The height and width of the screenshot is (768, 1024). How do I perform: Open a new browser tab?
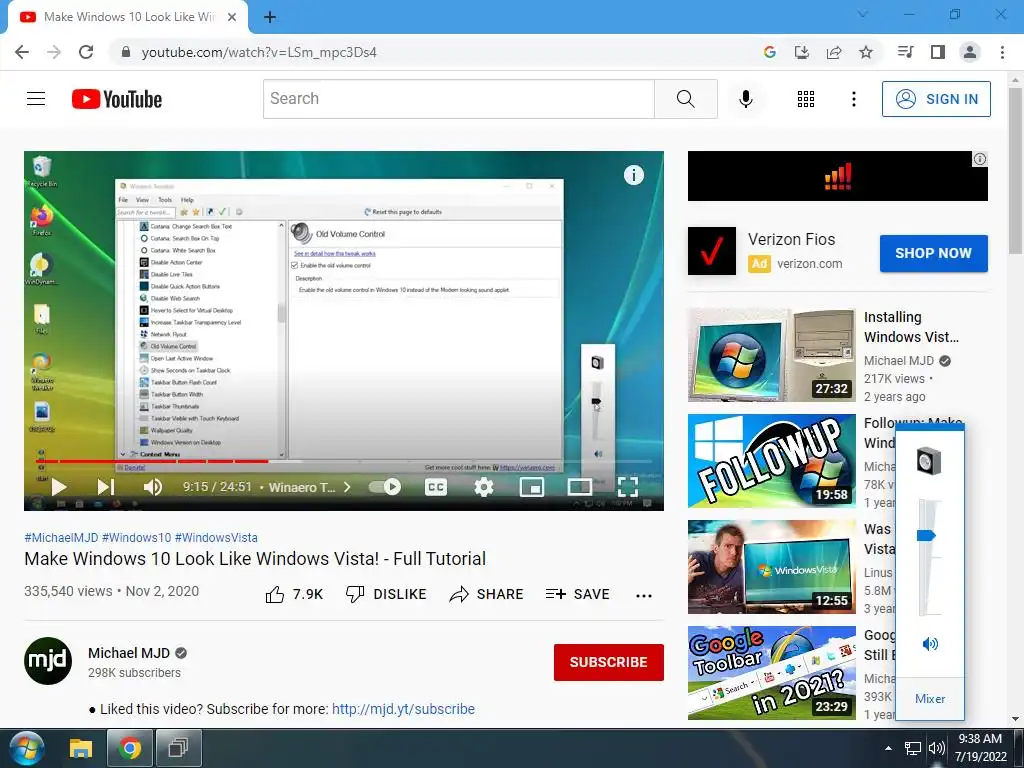[270, 17]
